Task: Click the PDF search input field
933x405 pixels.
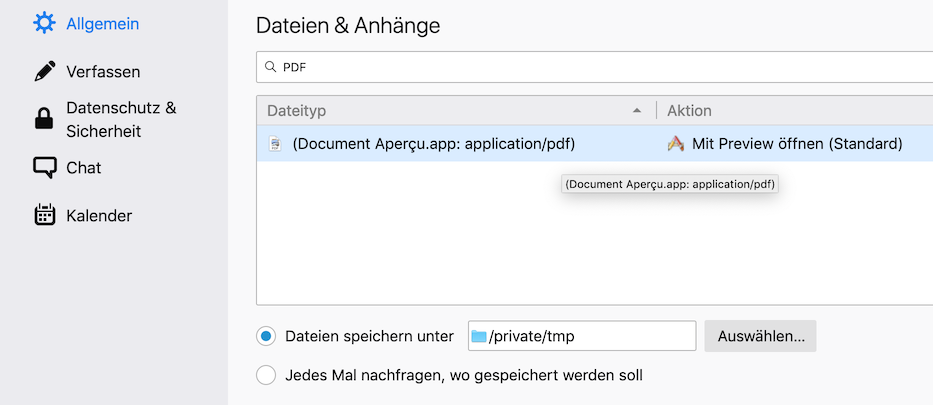Action: point(600,68)
